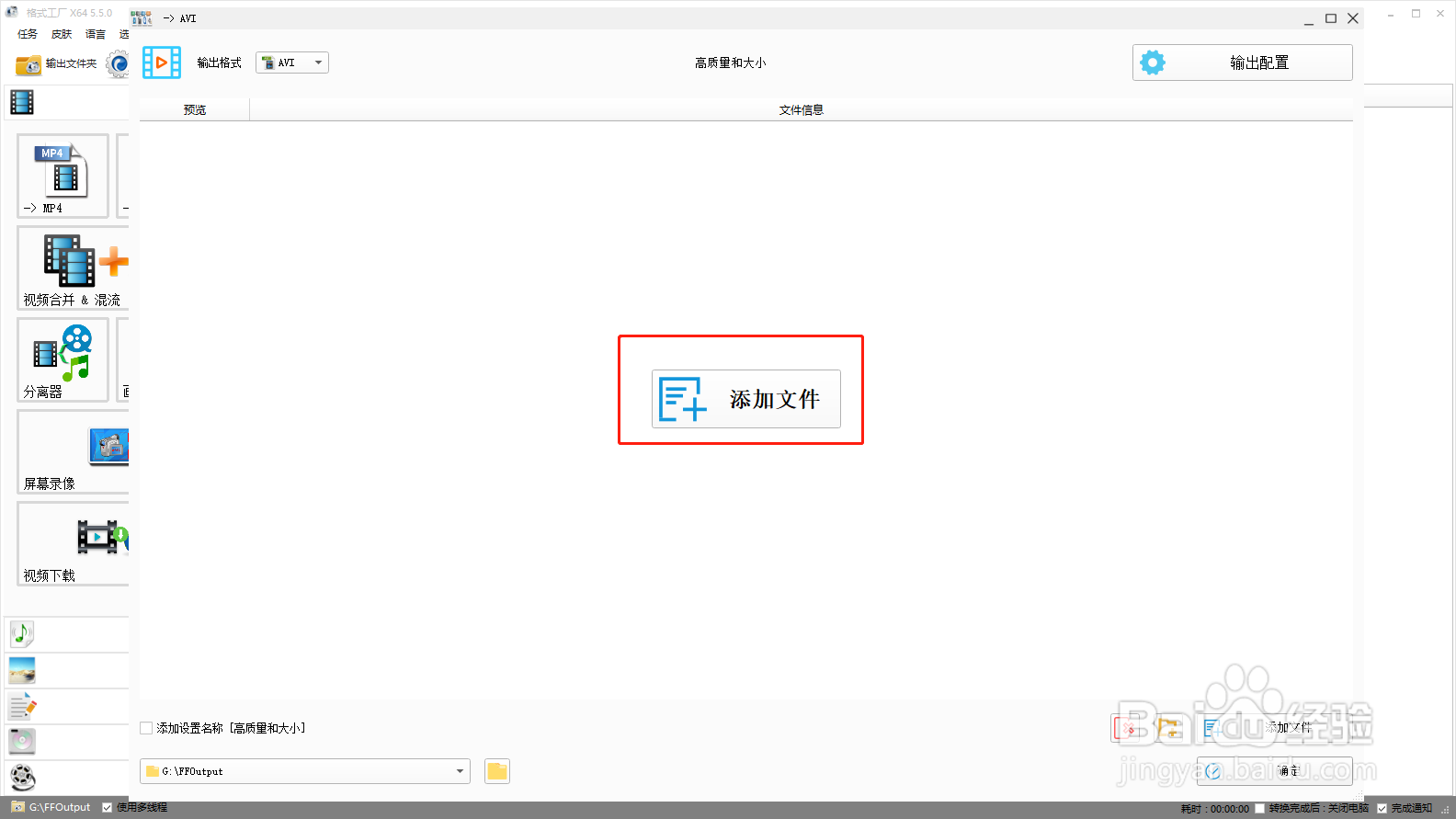Open the G:\FFOutput output path combo box
This screenshot has height=819, width=1456.
tap(305, 771)
